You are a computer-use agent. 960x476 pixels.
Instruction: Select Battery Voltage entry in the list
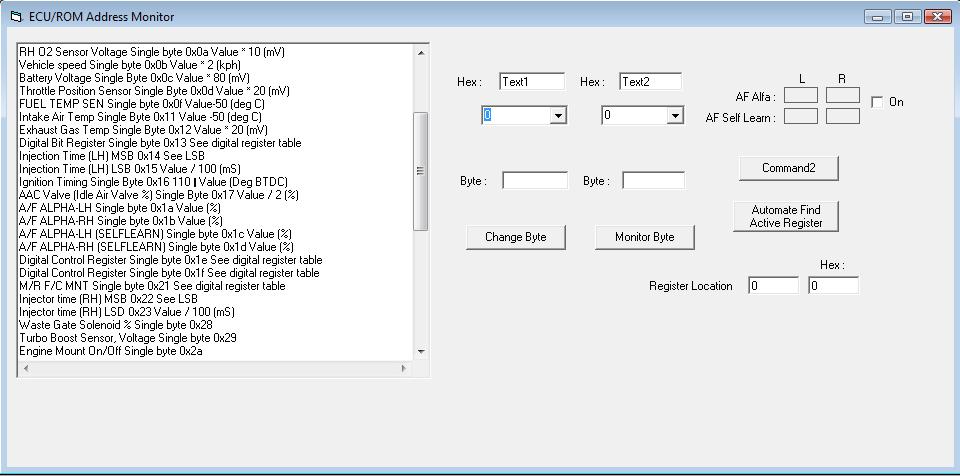coord(134,77)
